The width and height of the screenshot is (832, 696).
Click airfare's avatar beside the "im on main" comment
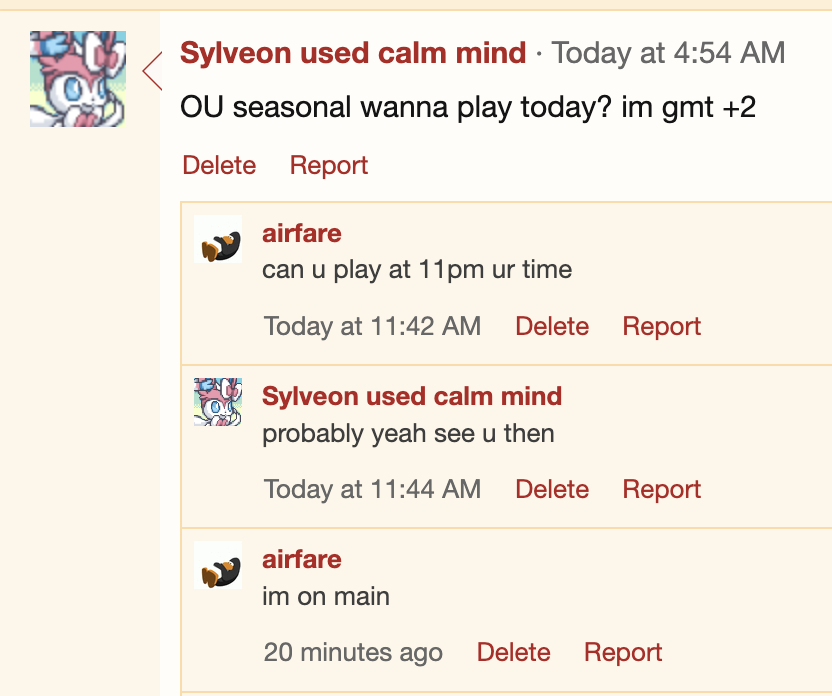click(x=218, y=566)
